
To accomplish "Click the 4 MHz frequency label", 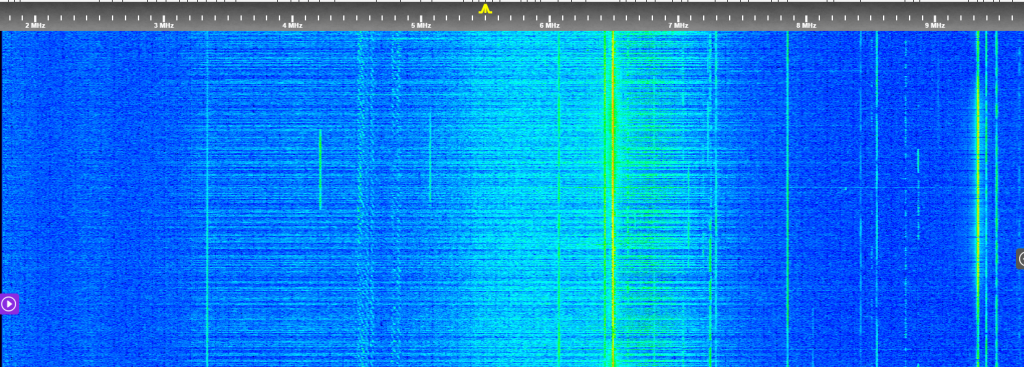I will pyautogui.click(x=293, y=25).
